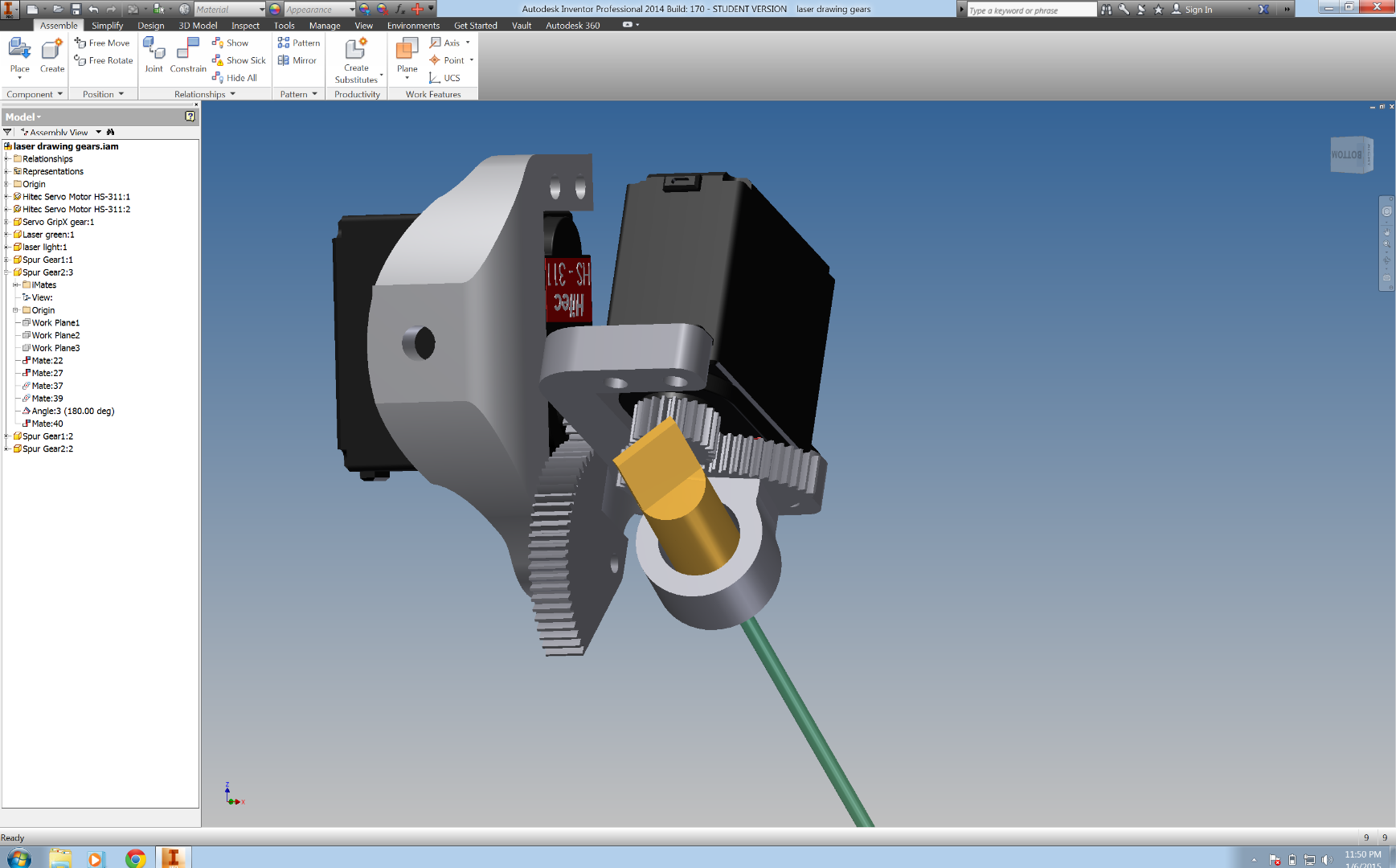Click the Autodesk Exchange X icon
The image size is (1396, 868).
(1264, 9)
